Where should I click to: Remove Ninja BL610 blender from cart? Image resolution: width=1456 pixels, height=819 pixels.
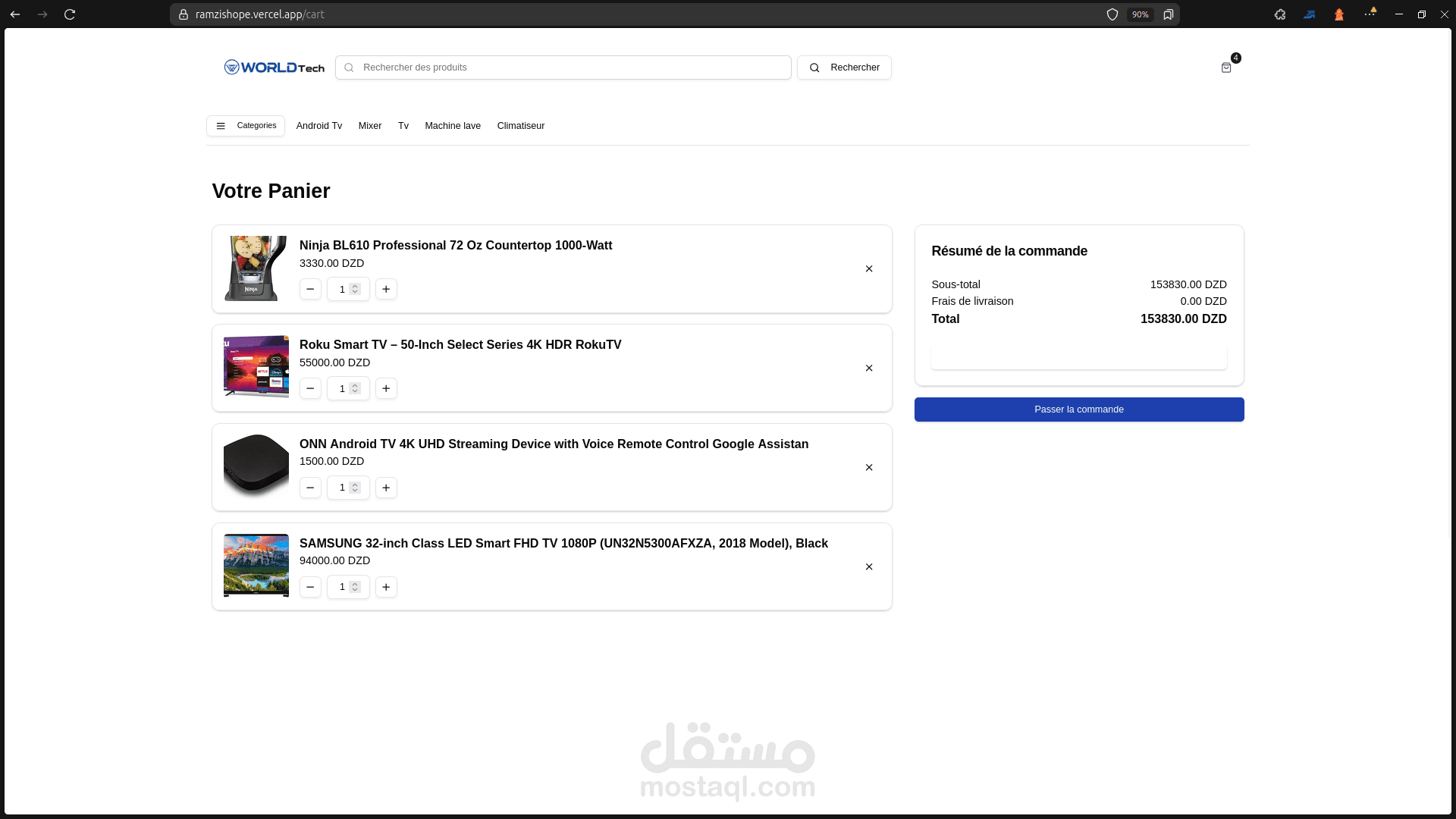pyautogui.click(x=869, y=268)
